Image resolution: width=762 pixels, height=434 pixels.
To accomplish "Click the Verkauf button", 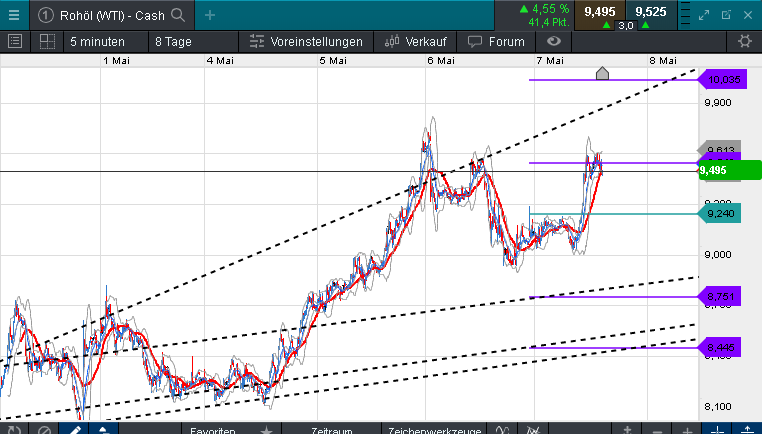I will point(416,42).
